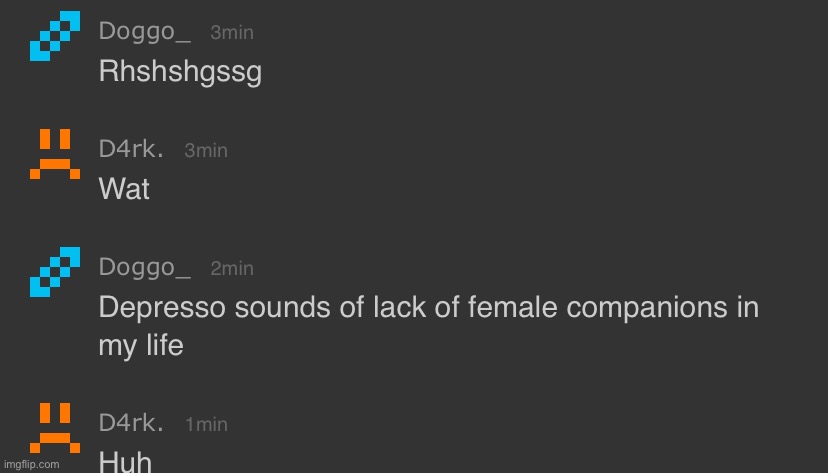The width and height of the screenshot is (828, 473).
Task: Click Doggo_ username above Depresso message
Action: (145, 268)
